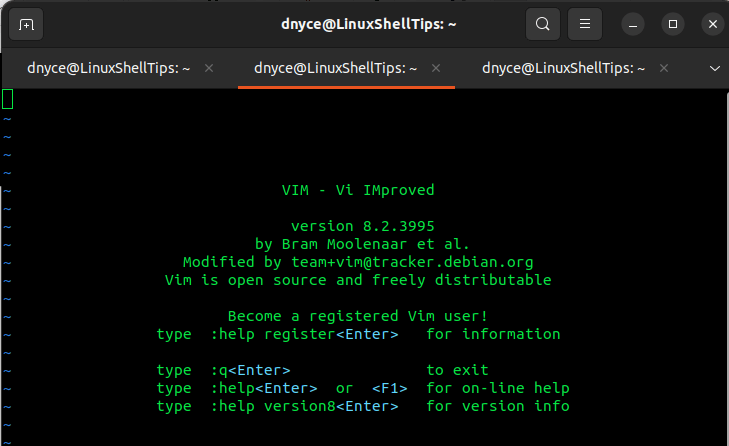Click the ':help version8<Enter>' text
The height and width of the screenshot is (446, 729).
click(x=305, y=406)
